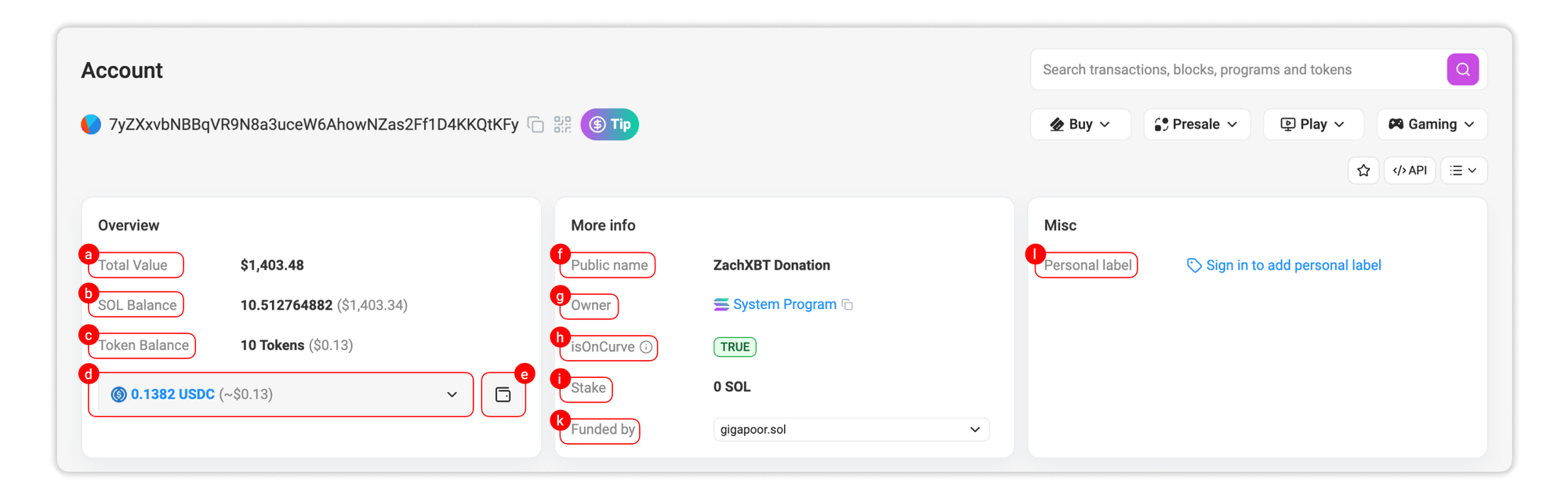Open the list view options dropdown

click(1463, 170)
